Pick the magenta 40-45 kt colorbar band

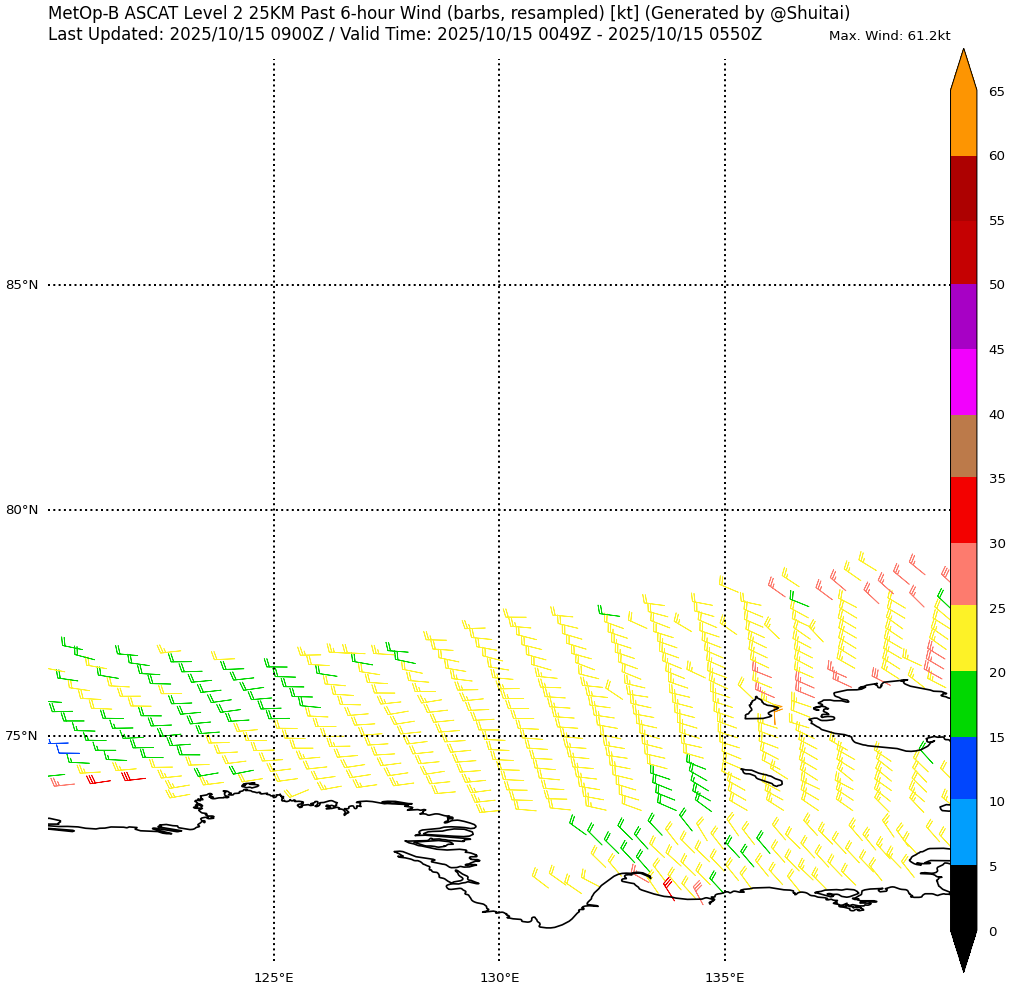963,382
